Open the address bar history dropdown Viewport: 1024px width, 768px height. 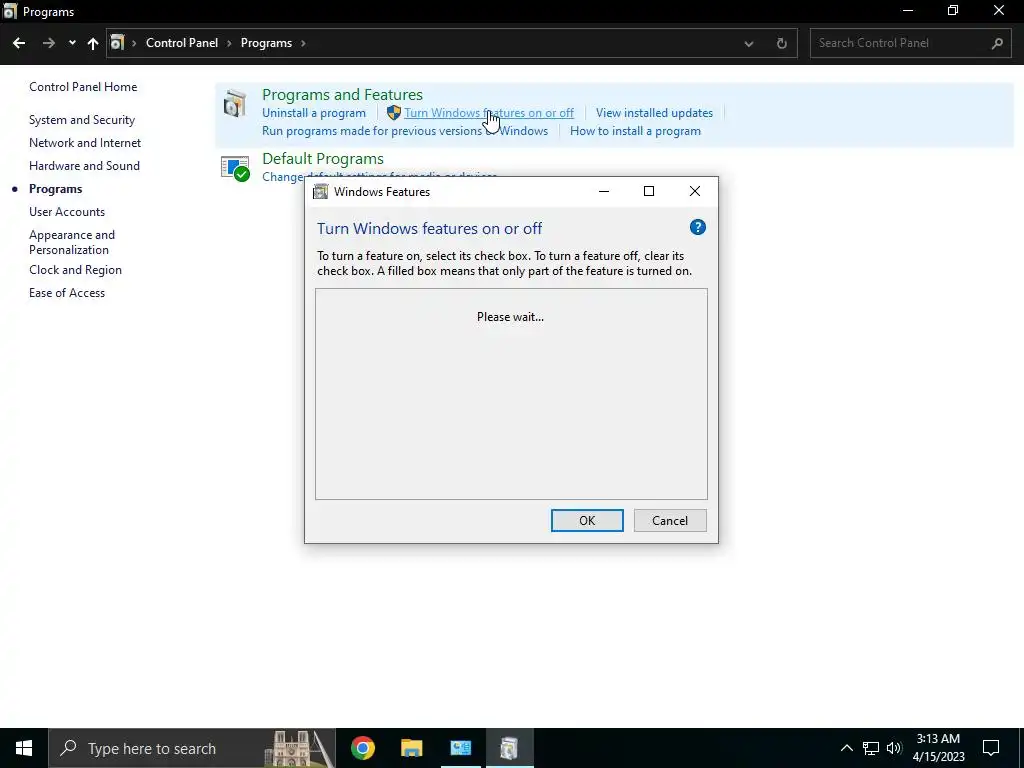click(748, 44)
